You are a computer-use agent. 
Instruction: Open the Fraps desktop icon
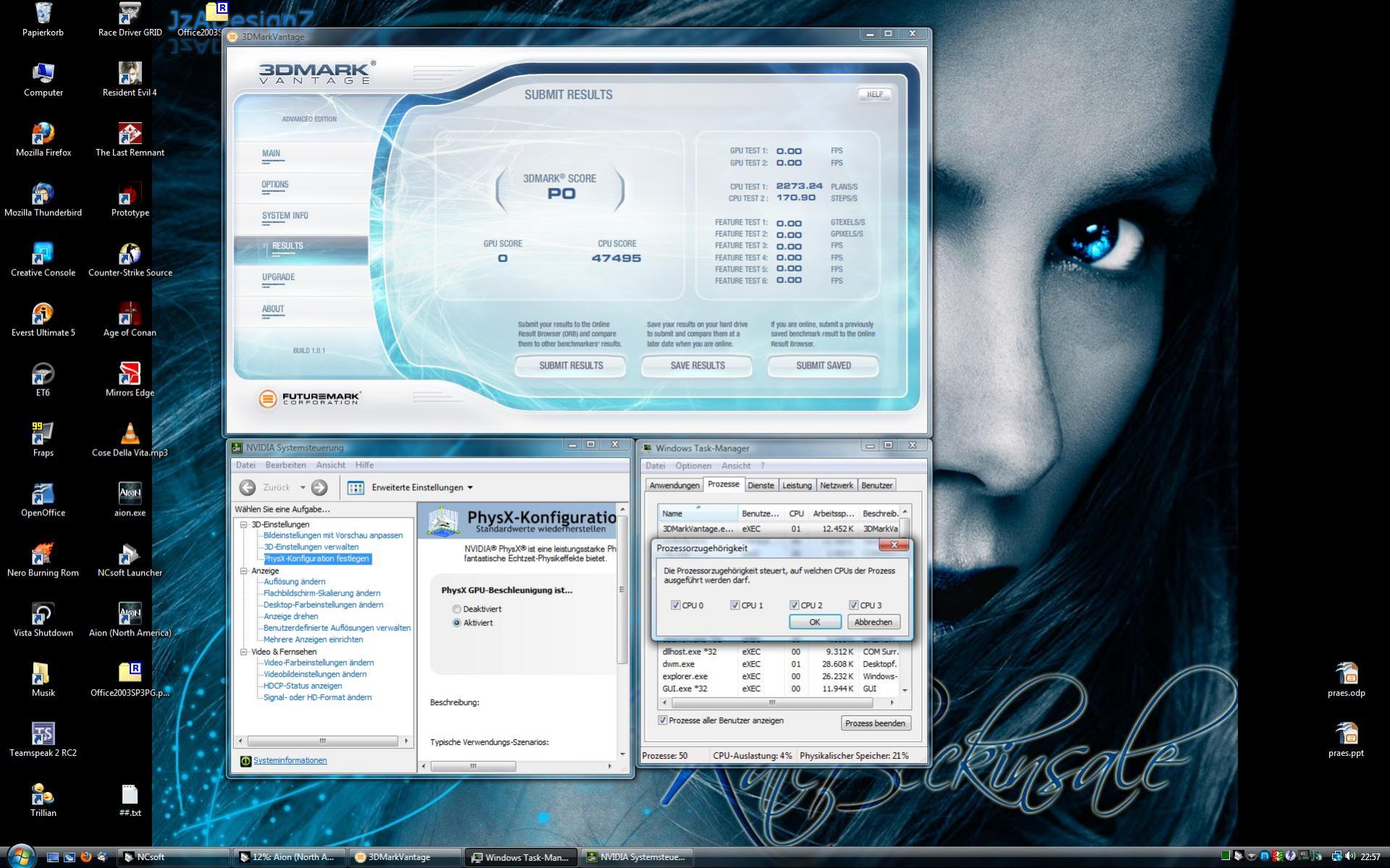point(43,441)
